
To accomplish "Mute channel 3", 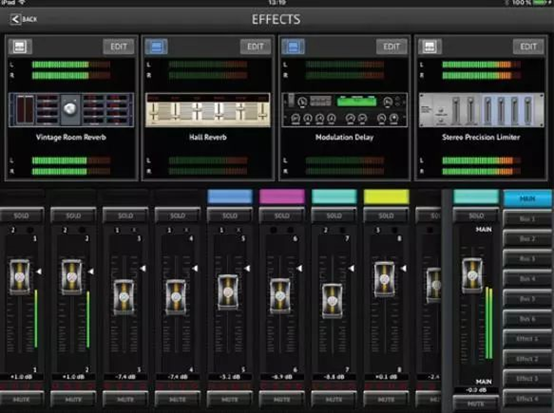I will (x=125, y=399).
